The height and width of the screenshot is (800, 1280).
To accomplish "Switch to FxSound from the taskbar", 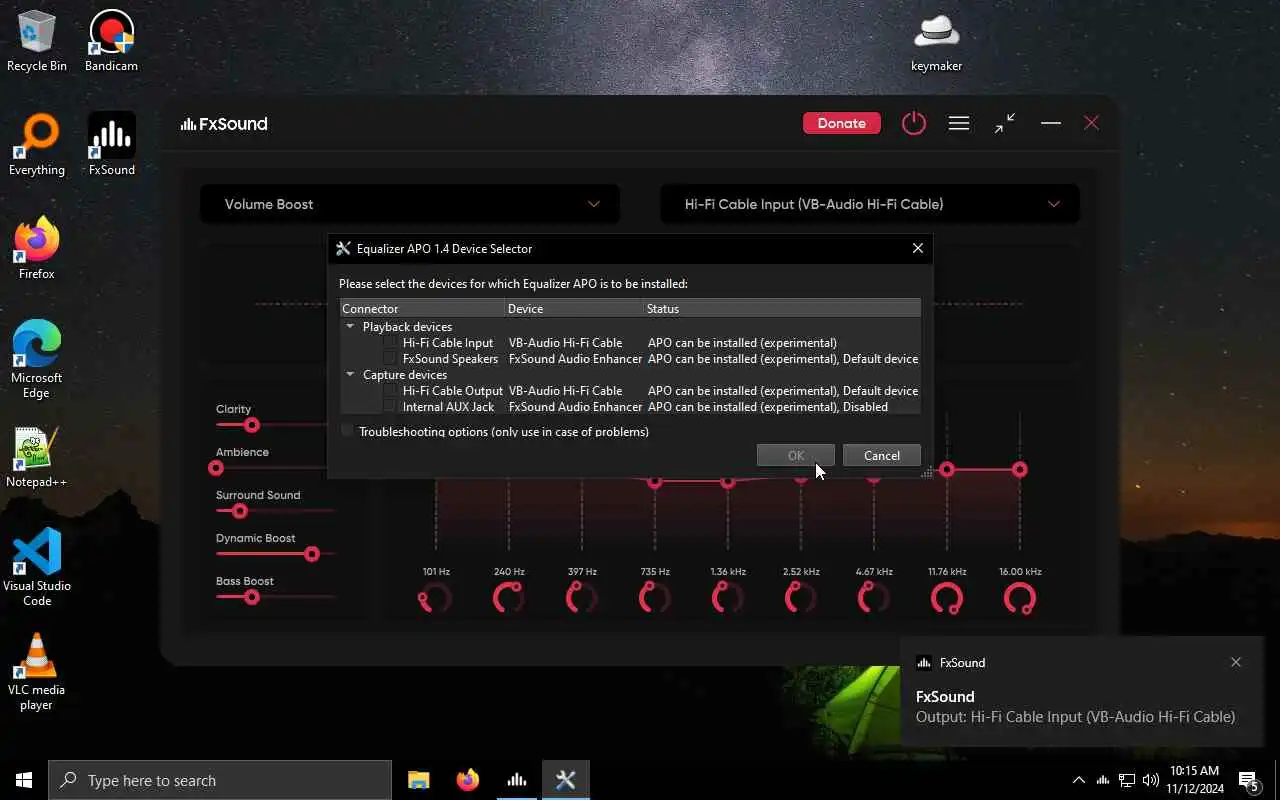I will click(516, 780).
